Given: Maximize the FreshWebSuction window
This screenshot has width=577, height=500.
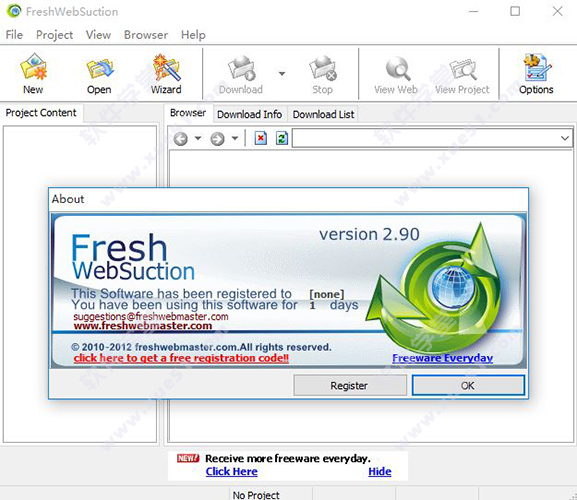Looking at the screenshot, I should (x=515, y=11).
